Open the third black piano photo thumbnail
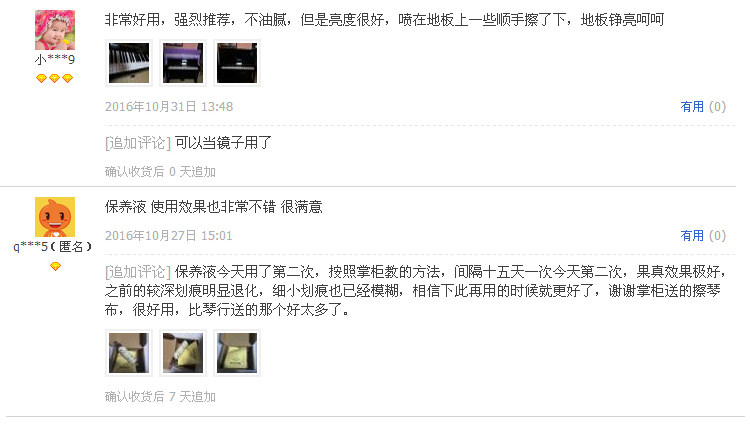Image resolution: width=750 pixels, height=430 pixels. (237, 63)
